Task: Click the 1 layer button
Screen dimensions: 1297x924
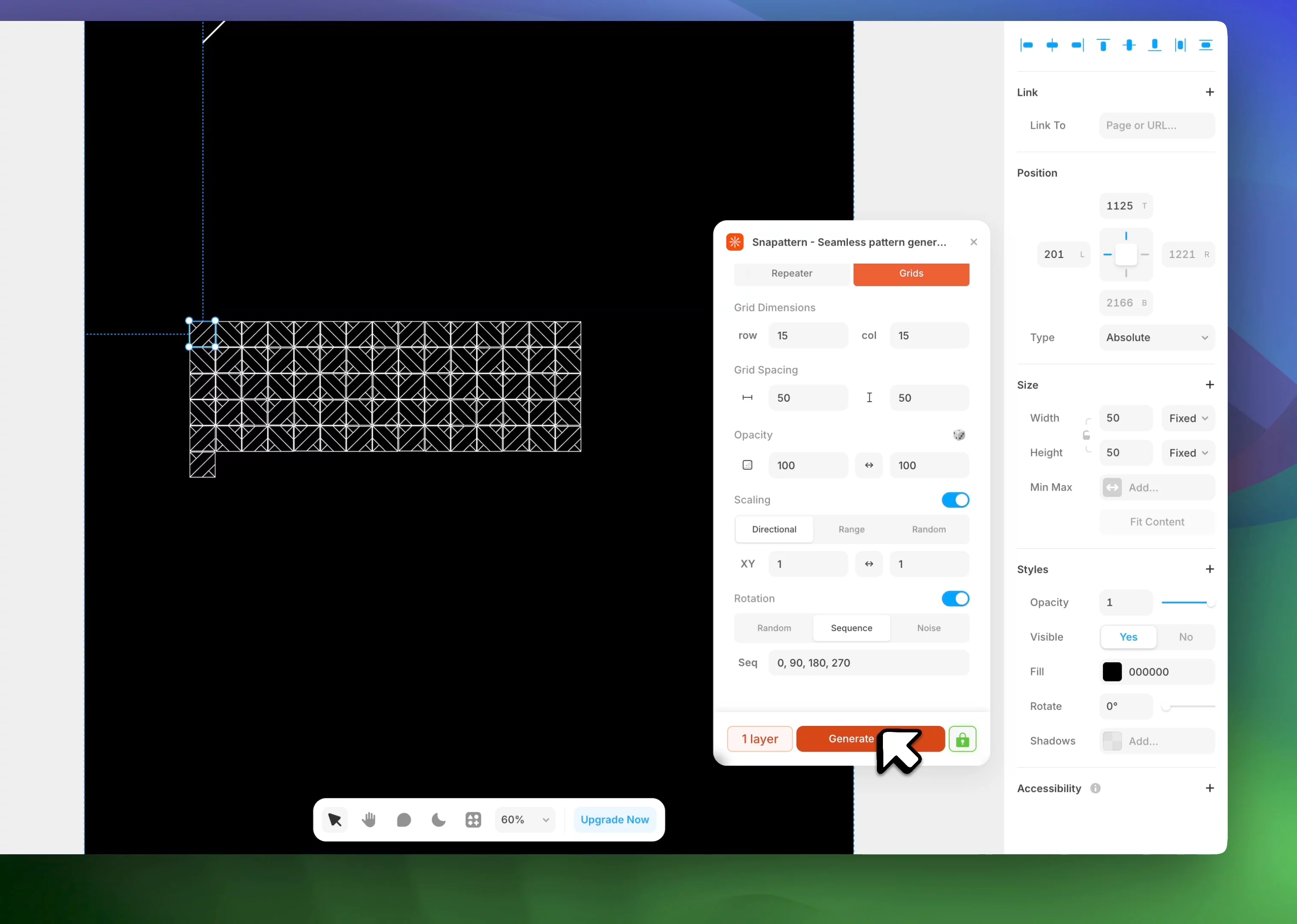Action: click(759, 739)
